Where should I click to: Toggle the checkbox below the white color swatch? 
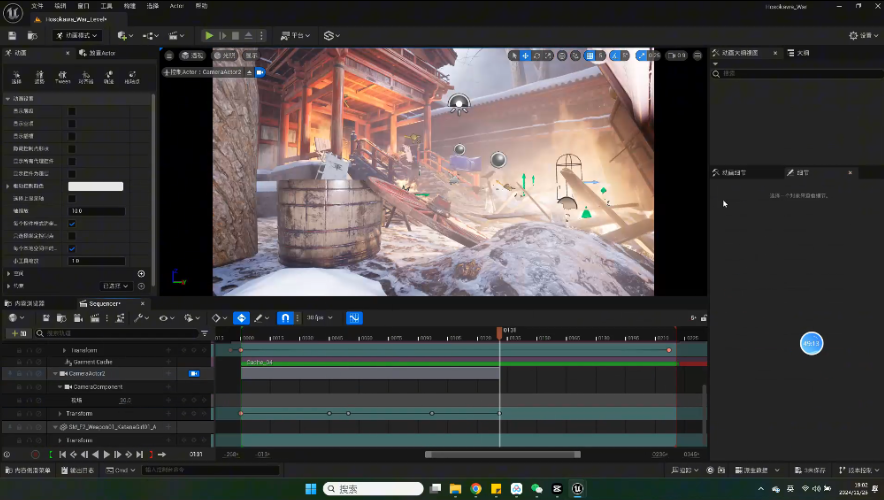(x=72, y=198)
